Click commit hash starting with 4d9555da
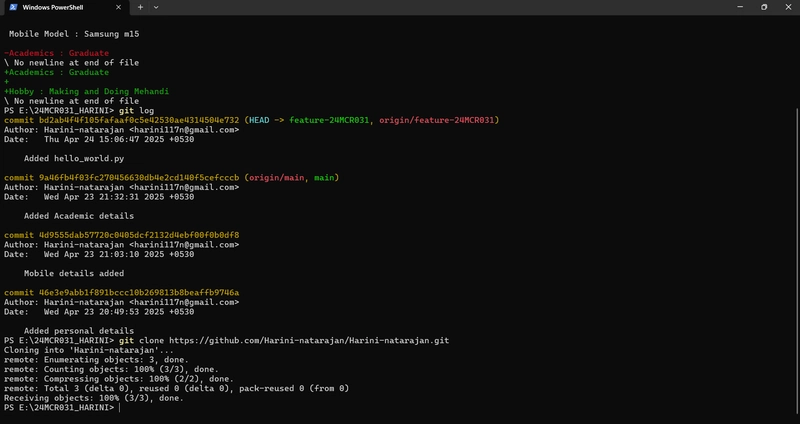This screenshot has height=424, width=800. click(139, 235)
